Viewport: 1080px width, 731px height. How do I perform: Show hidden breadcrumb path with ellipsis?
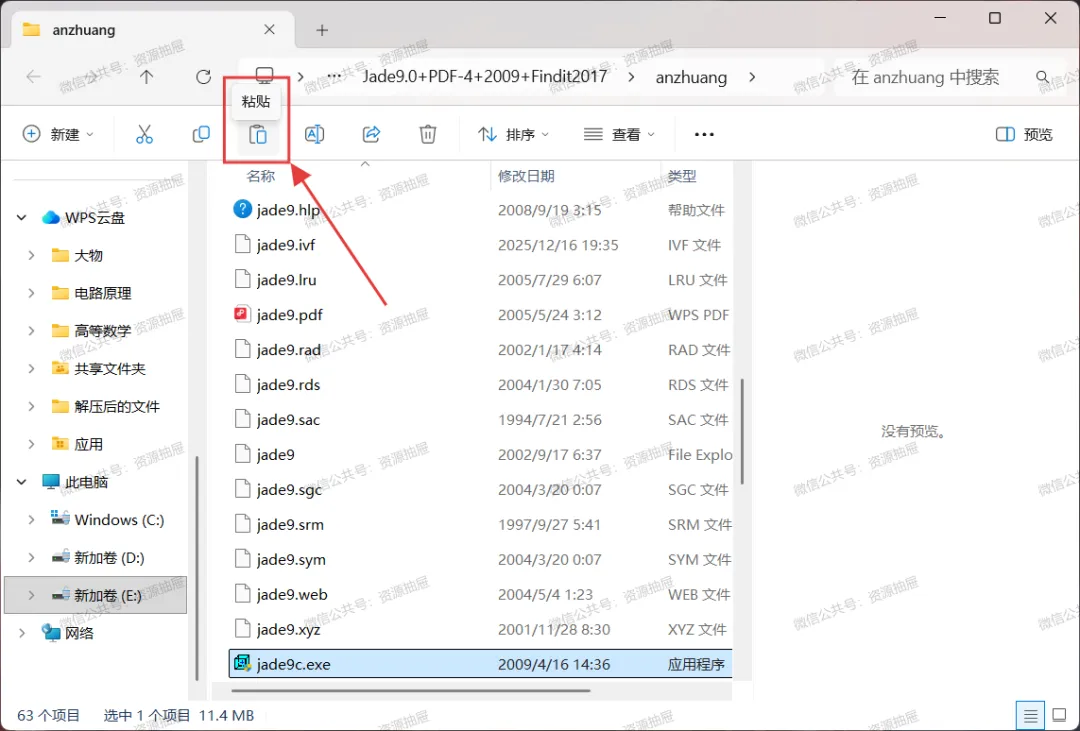334,76
